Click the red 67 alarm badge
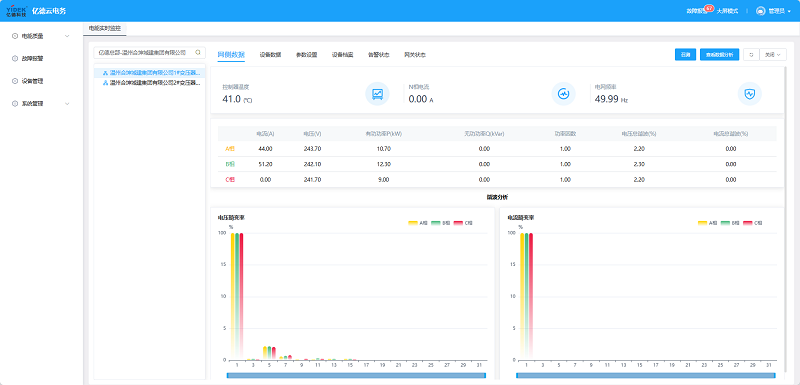 point(709,8)
